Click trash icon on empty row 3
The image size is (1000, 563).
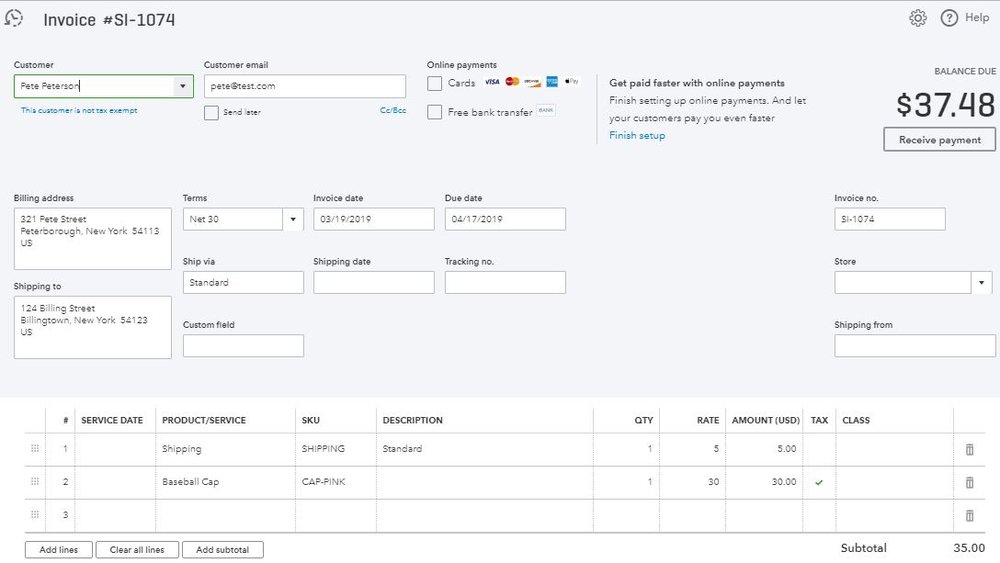(968, 515)
